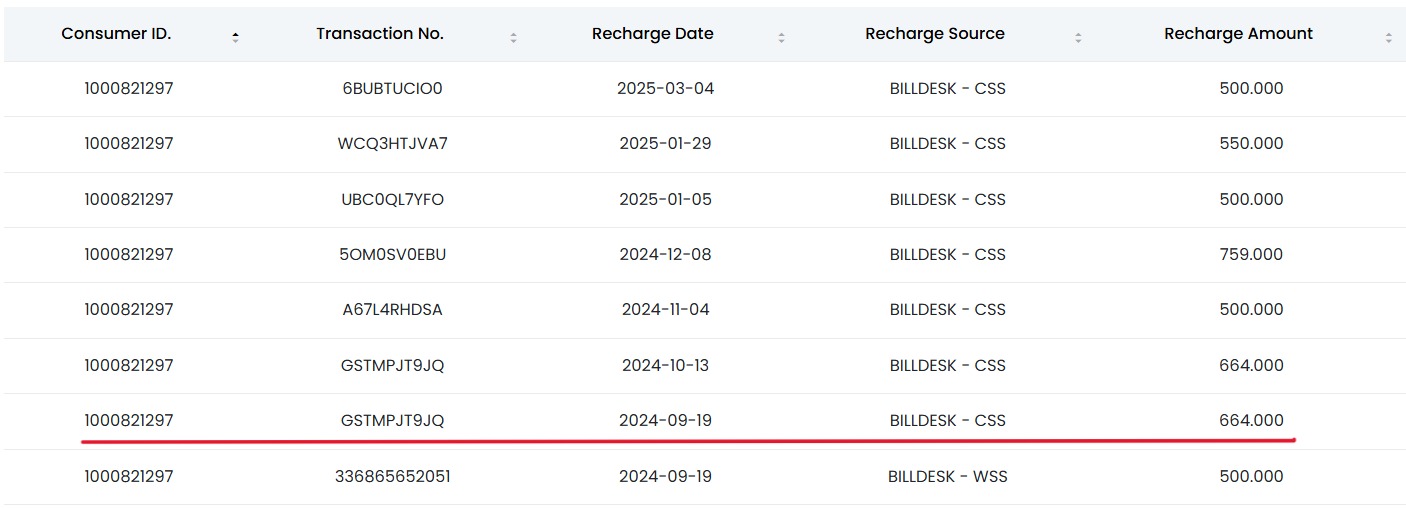Sort by Consumer ID. sort arrows icon

[235, 37]
